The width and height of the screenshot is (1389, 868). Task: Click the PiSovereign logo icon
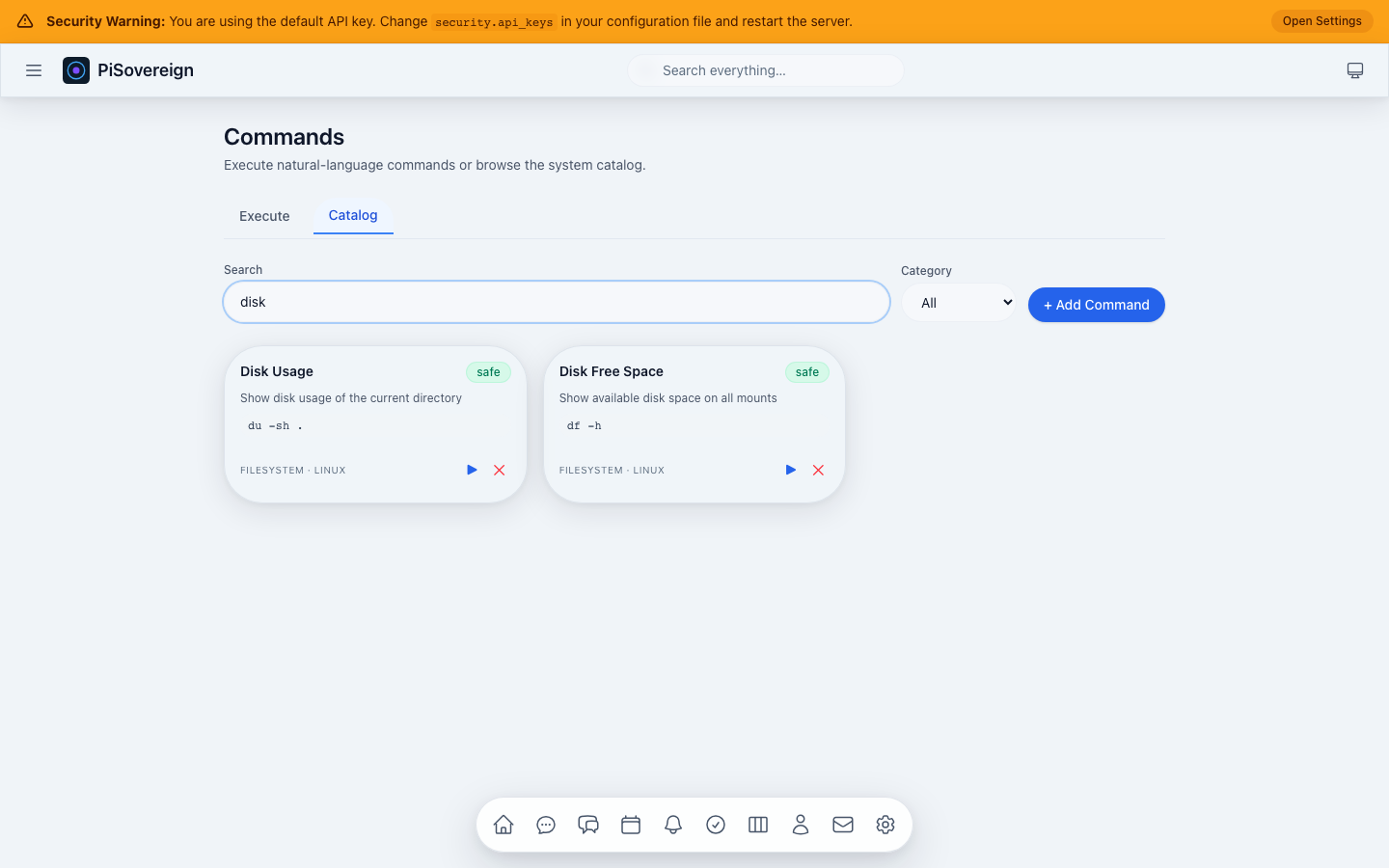(x=76, y=69)
